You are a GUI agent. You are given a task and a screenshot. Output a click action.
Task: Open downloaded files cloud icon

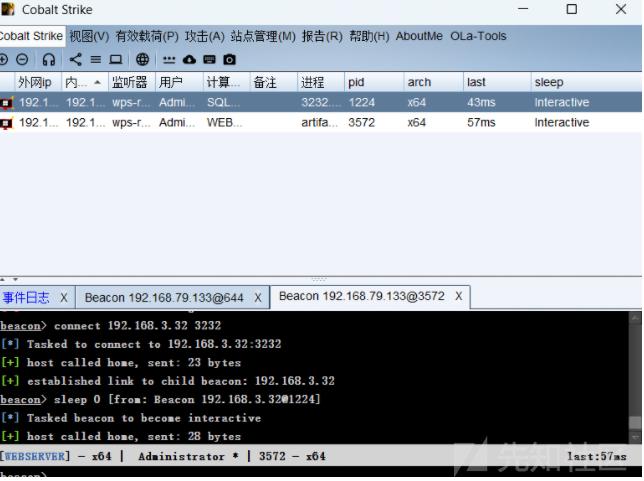pos(189,60)
